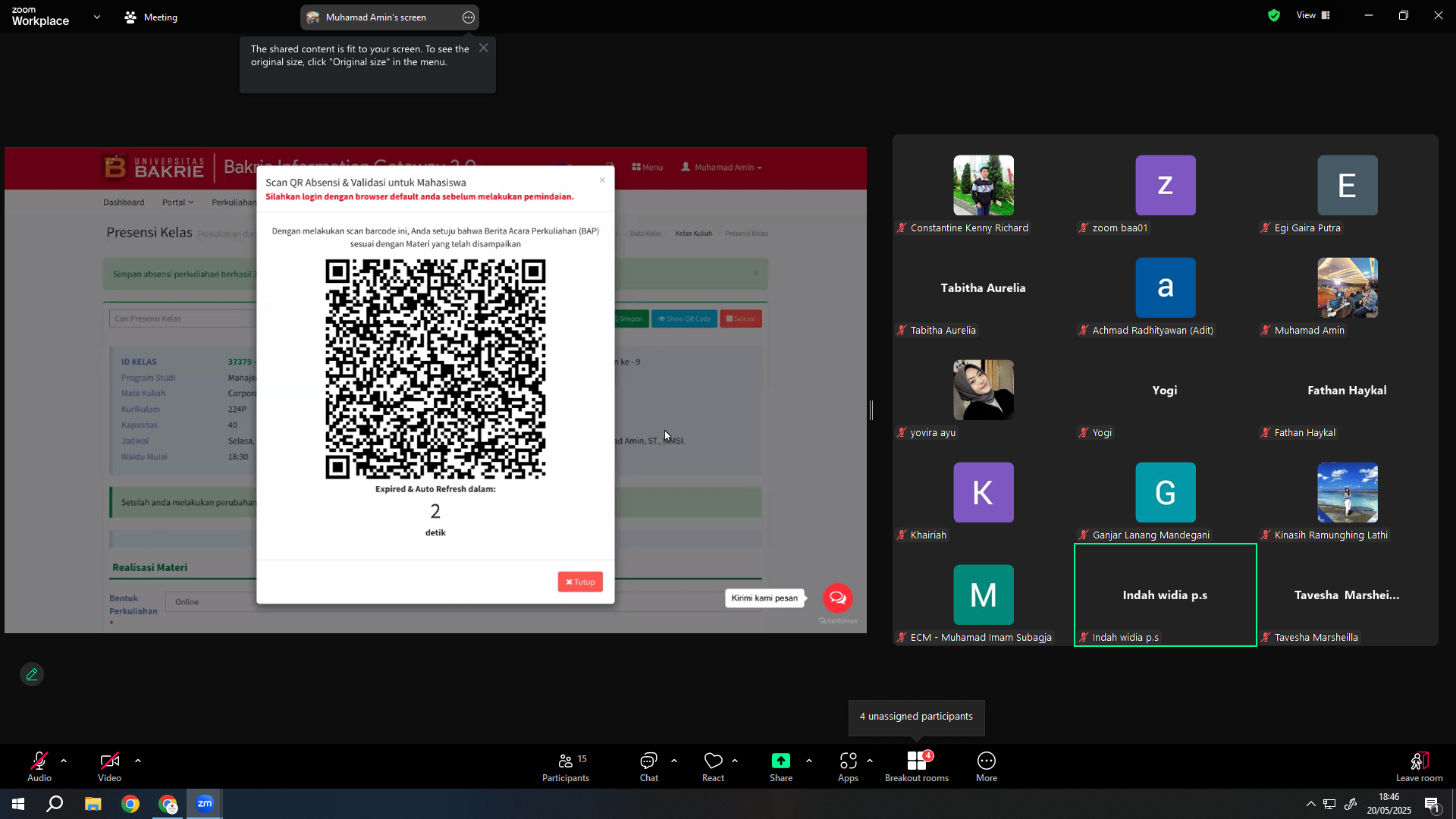The image size is (1456, 819).
Task: Click Leave room button
Action: [1420, 766]
